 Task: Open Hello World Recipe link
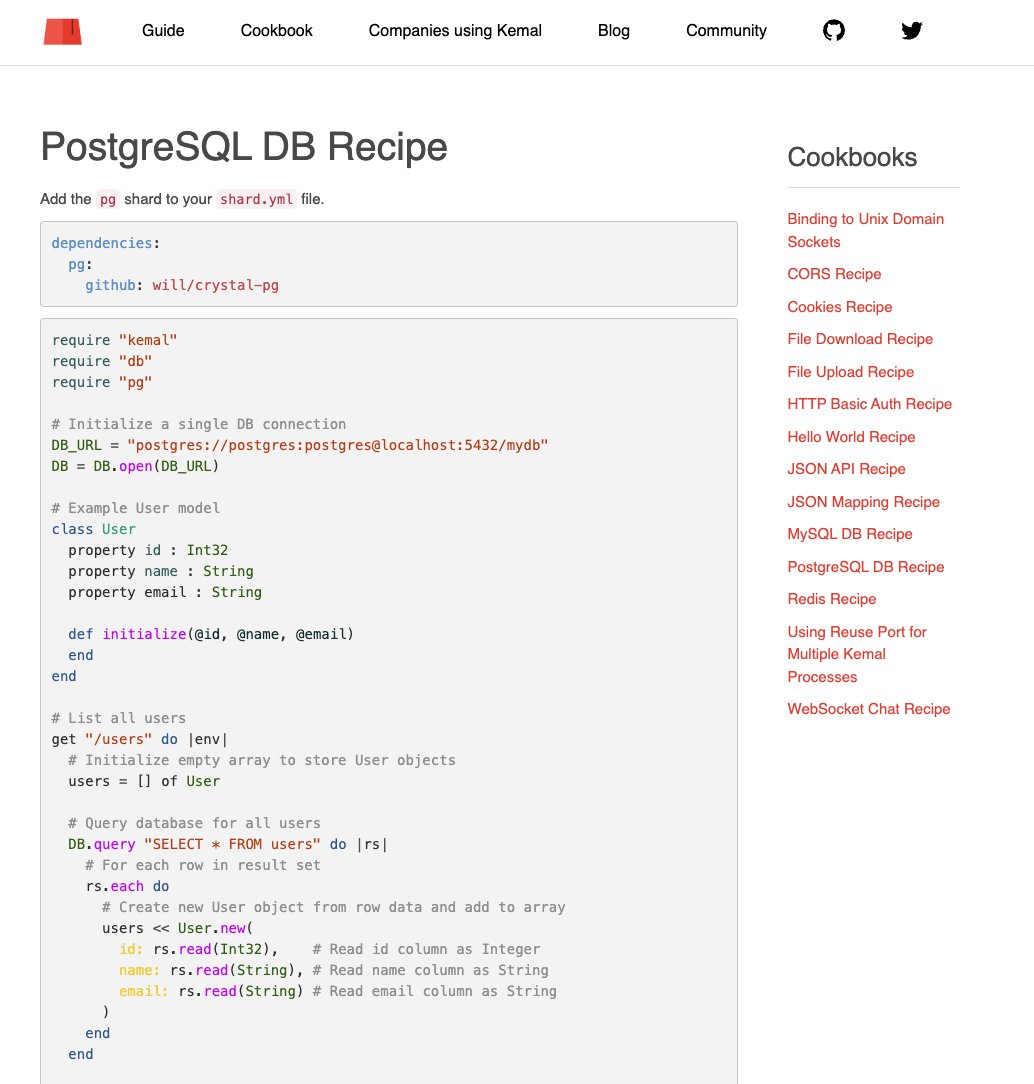click(852, 437)
